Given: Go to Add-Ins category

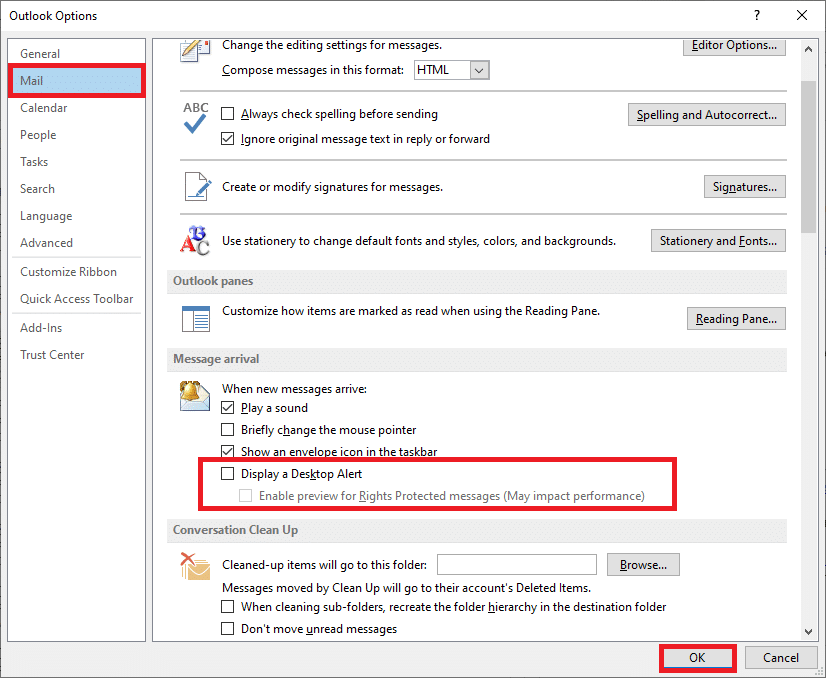Looking at the screenshot, I should (76, 328).
